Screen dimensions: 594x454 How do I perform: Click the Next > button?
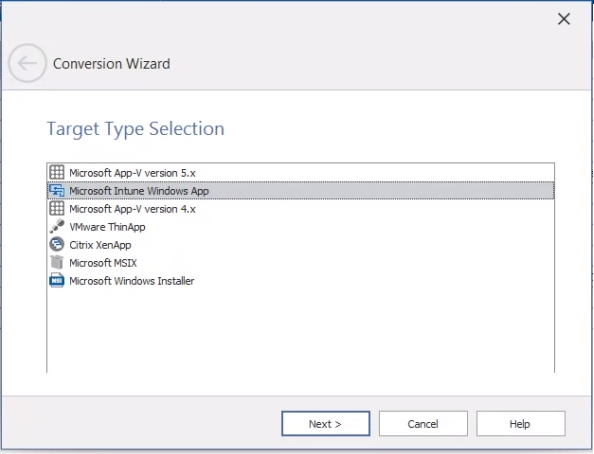pyautogui.click(x=326, y=423)
